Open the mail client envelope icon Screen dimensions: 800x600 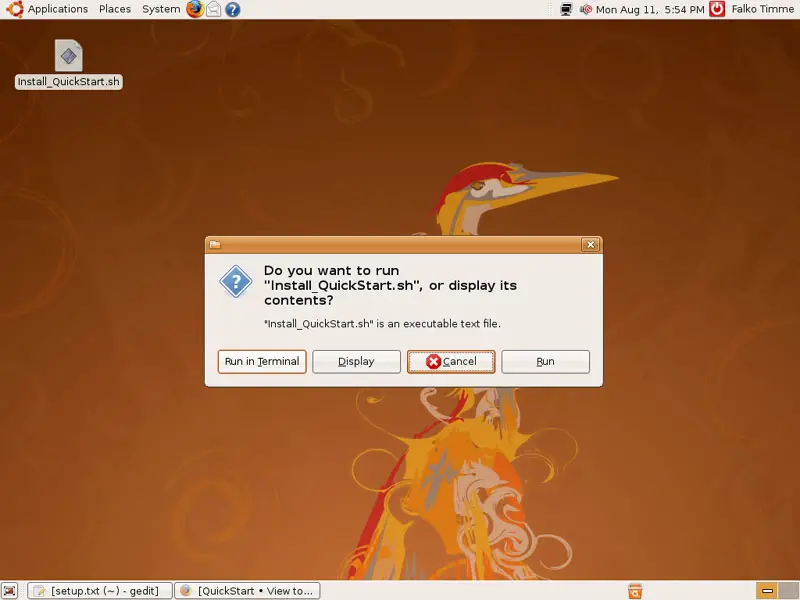pos(214,9)
